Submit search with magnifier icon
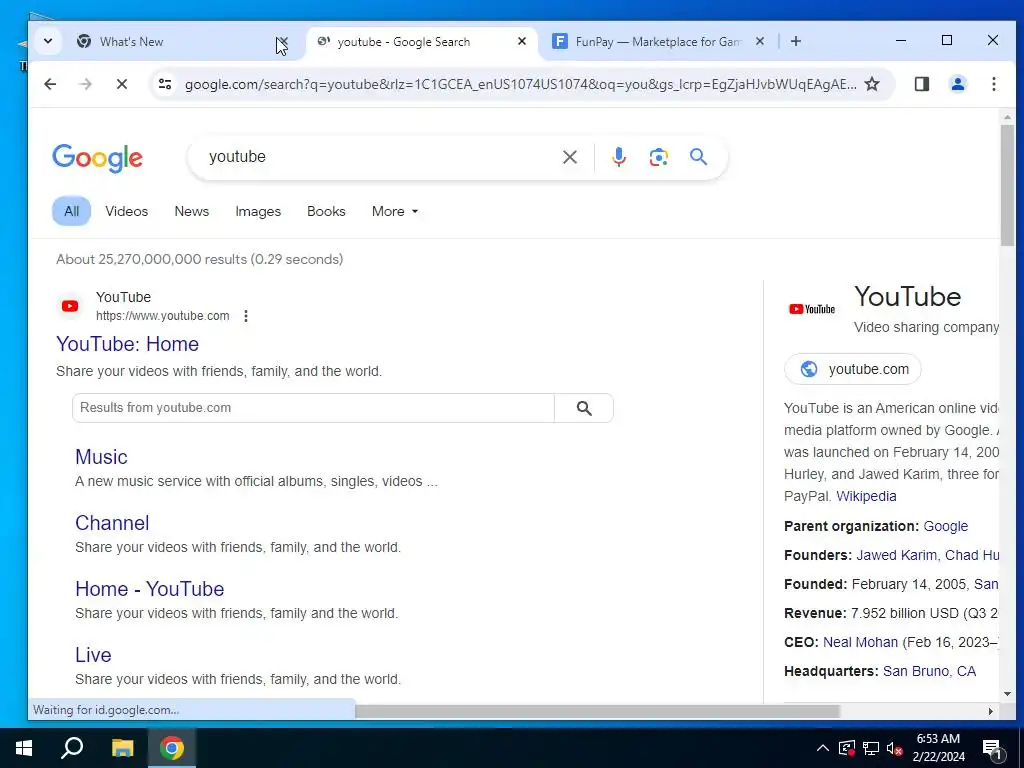The height and width of the screenshot is (768, 1024). pyautogui.click(x=698, y=157)
